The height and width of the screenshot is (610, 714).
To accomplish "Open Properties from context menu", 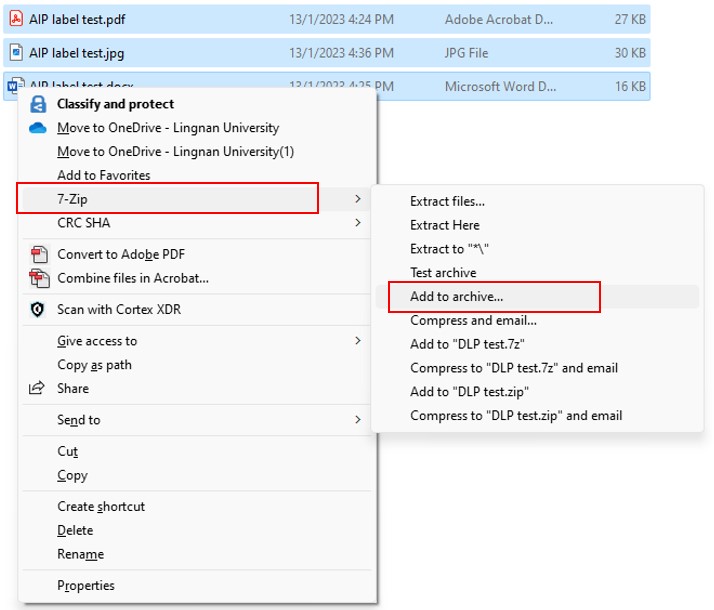I will pyautogui.click(x=86, y=585).
